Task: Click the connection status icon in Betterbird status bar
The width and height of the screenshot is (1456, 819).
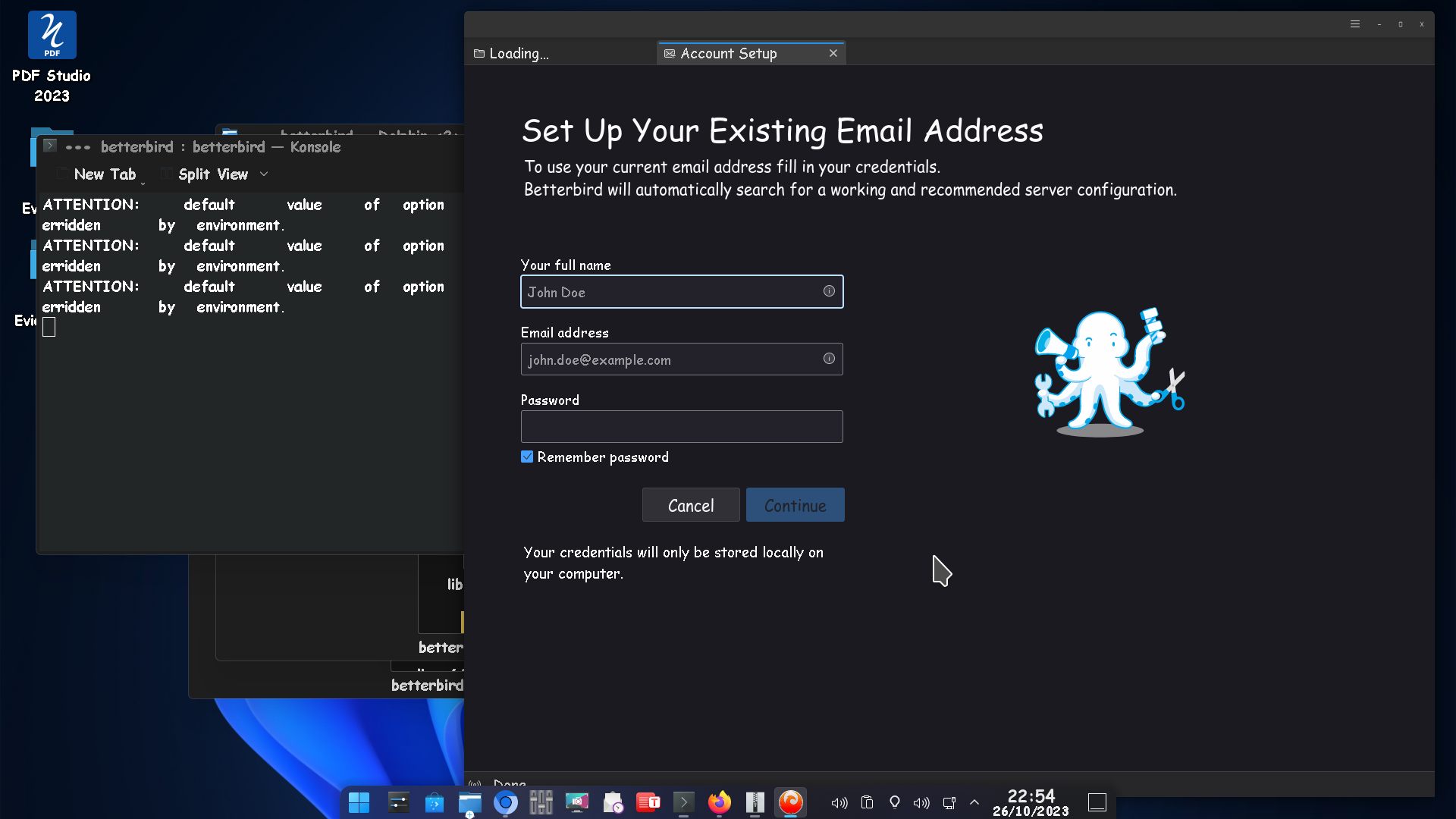Action: click(475, 784)
